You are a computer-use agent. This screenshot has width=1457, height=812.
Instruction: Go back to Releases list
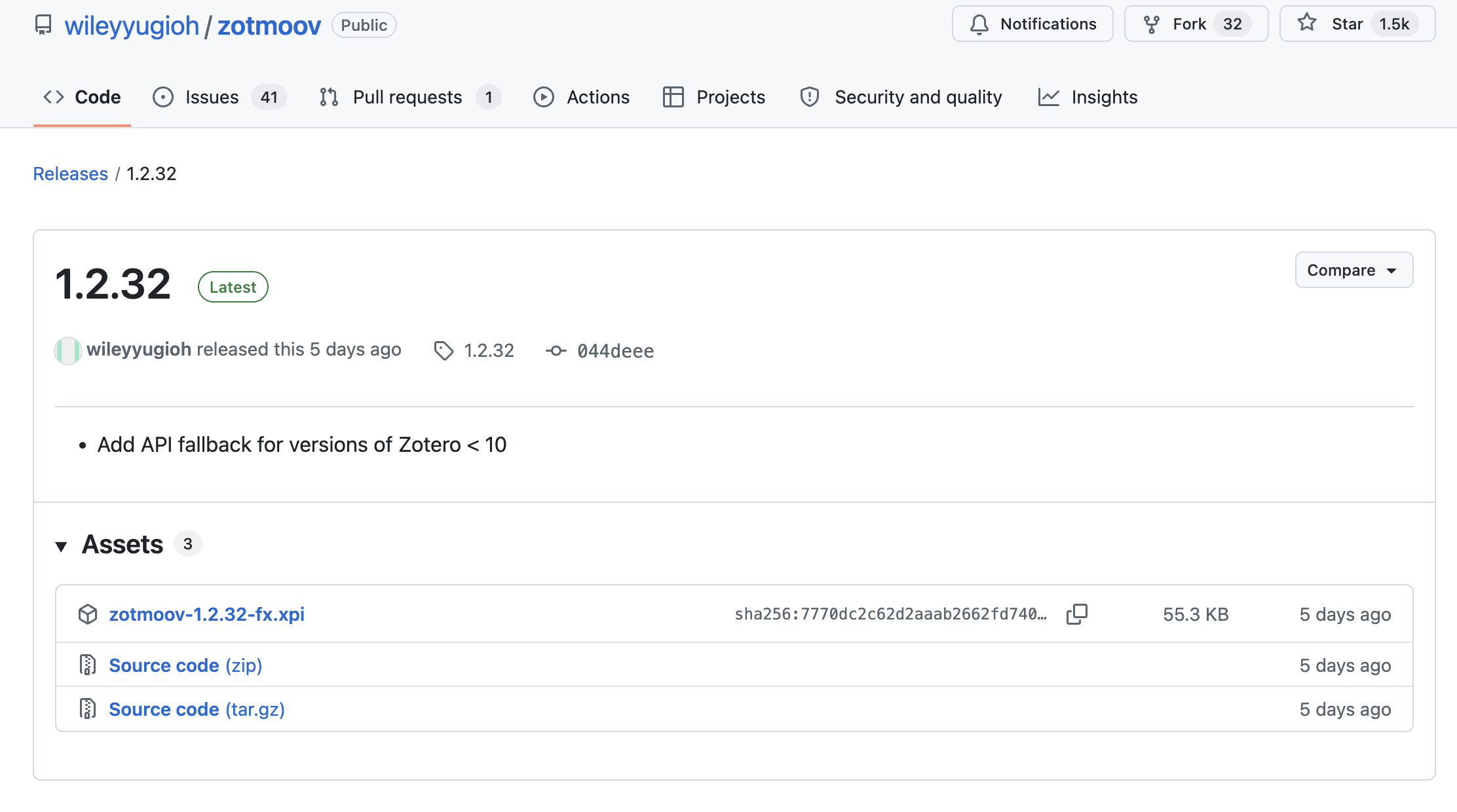(x=71, y=174)
